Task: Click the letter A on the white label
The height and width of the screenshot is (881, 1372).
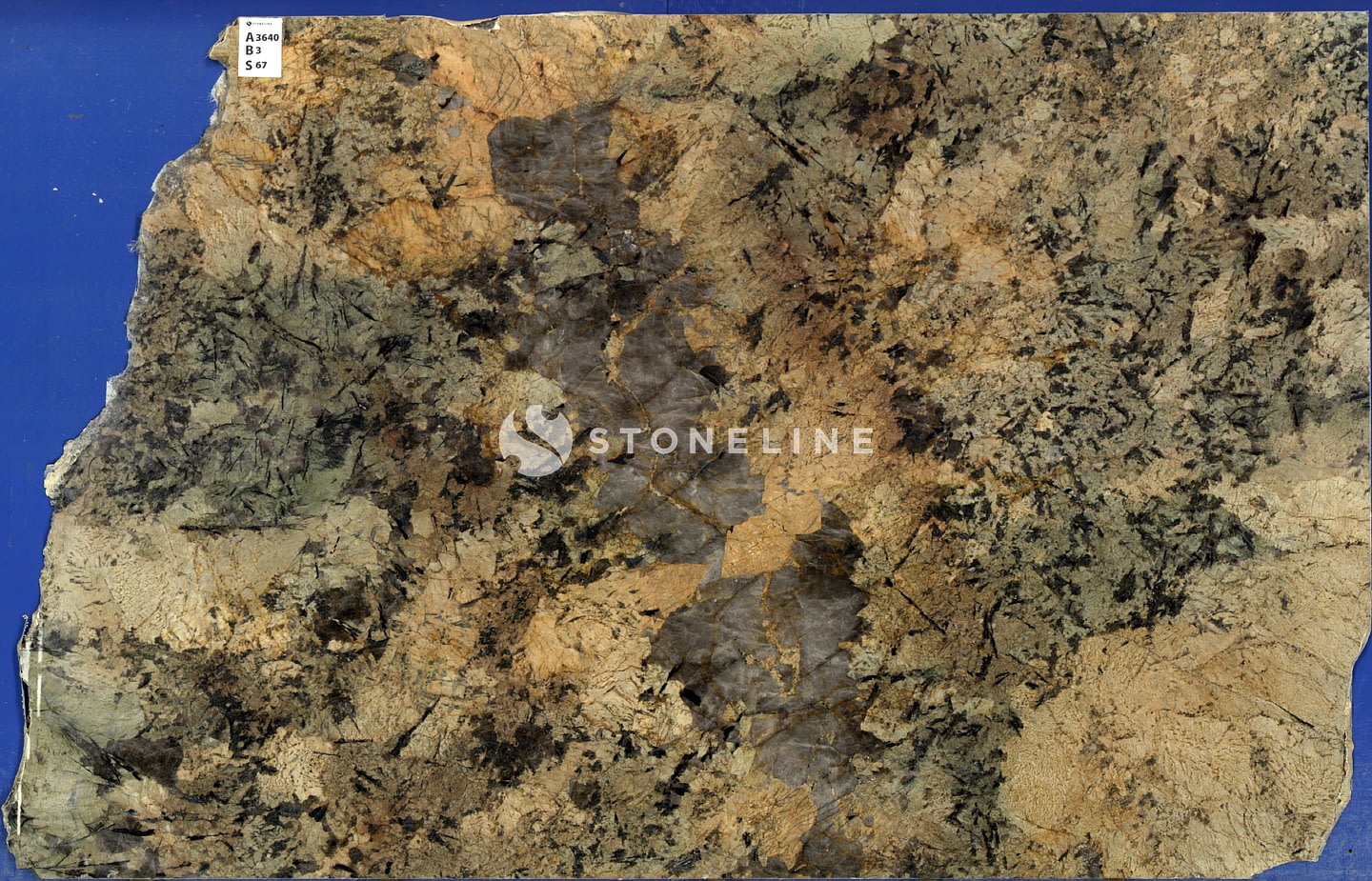Action: pos(250,37)
